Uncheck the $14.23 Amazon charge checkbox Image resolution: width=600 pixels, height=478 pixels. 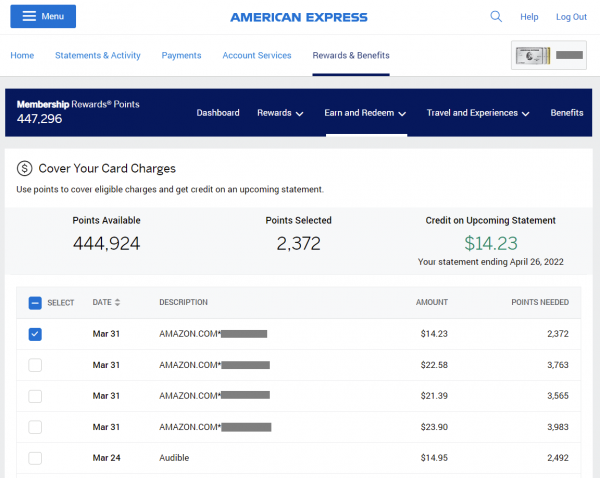tap(35, 334)
